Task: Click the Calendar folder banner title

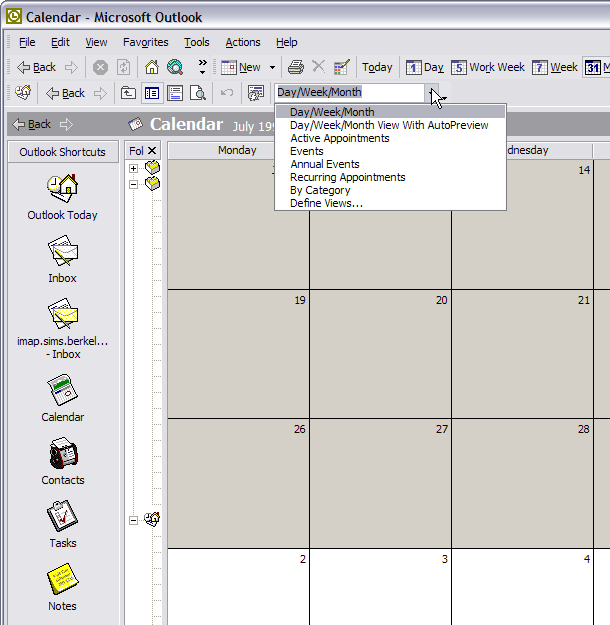Action: click(x=186, y=124)
